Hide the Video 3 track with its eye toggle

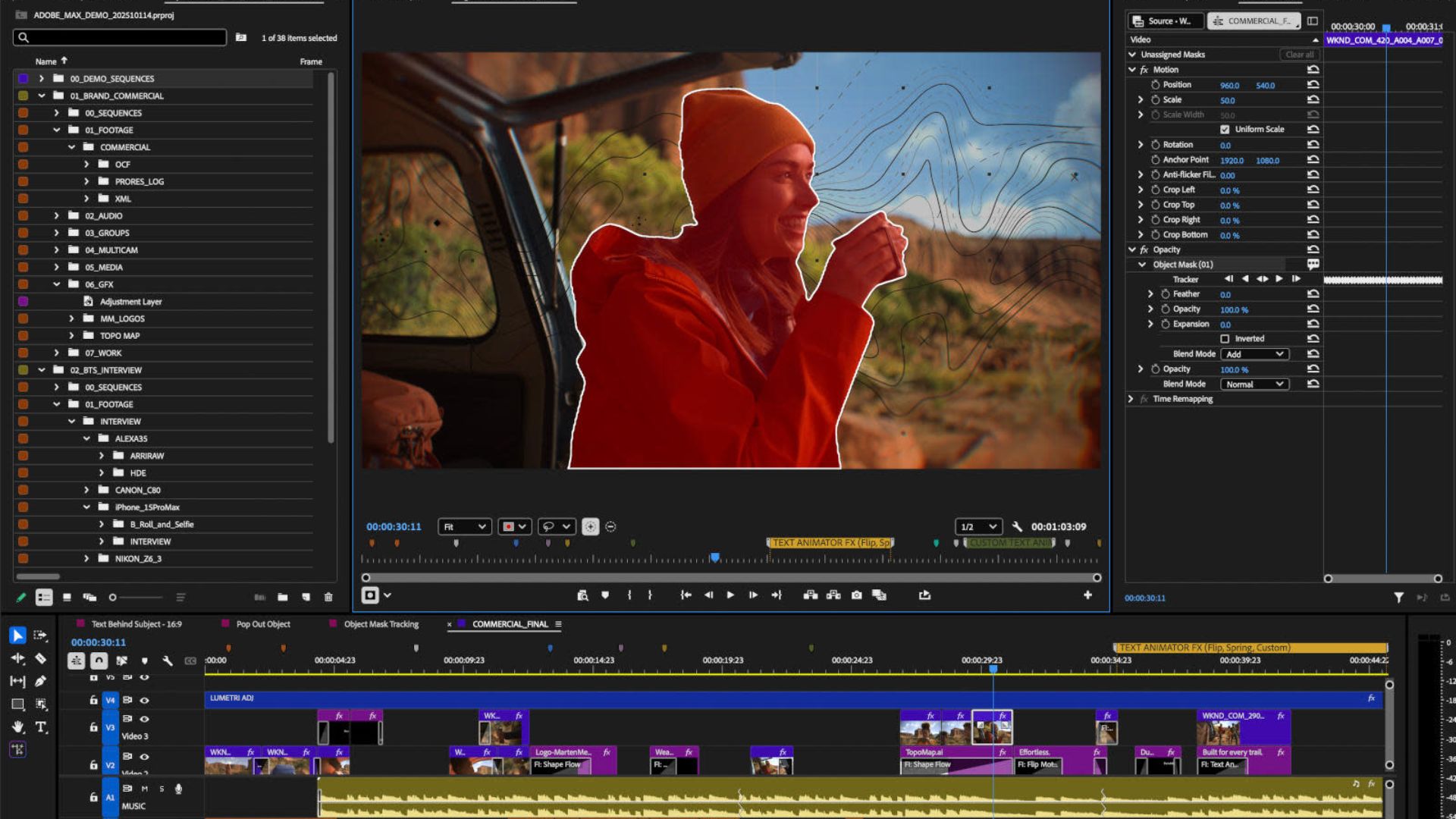[144, 719]
